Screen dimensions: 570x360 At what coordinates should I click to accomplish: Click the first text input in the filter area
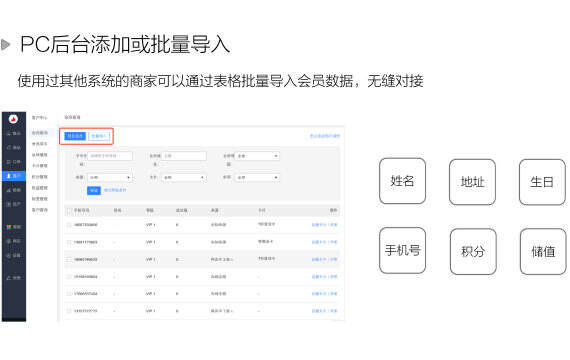pos(110,156)
